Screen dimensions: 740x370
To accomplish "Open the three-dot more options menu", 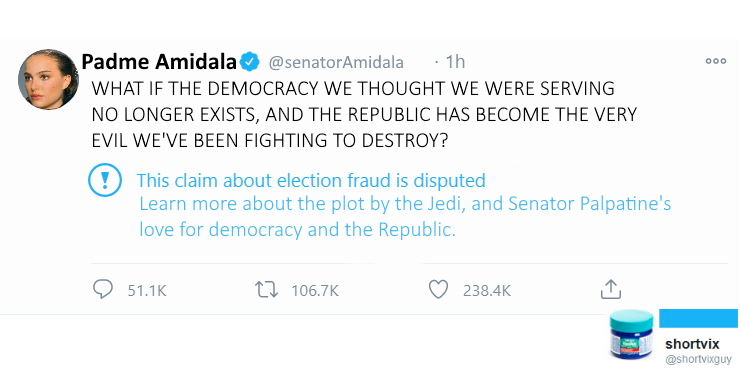I will pyautogui.click(x=715, y=61).
